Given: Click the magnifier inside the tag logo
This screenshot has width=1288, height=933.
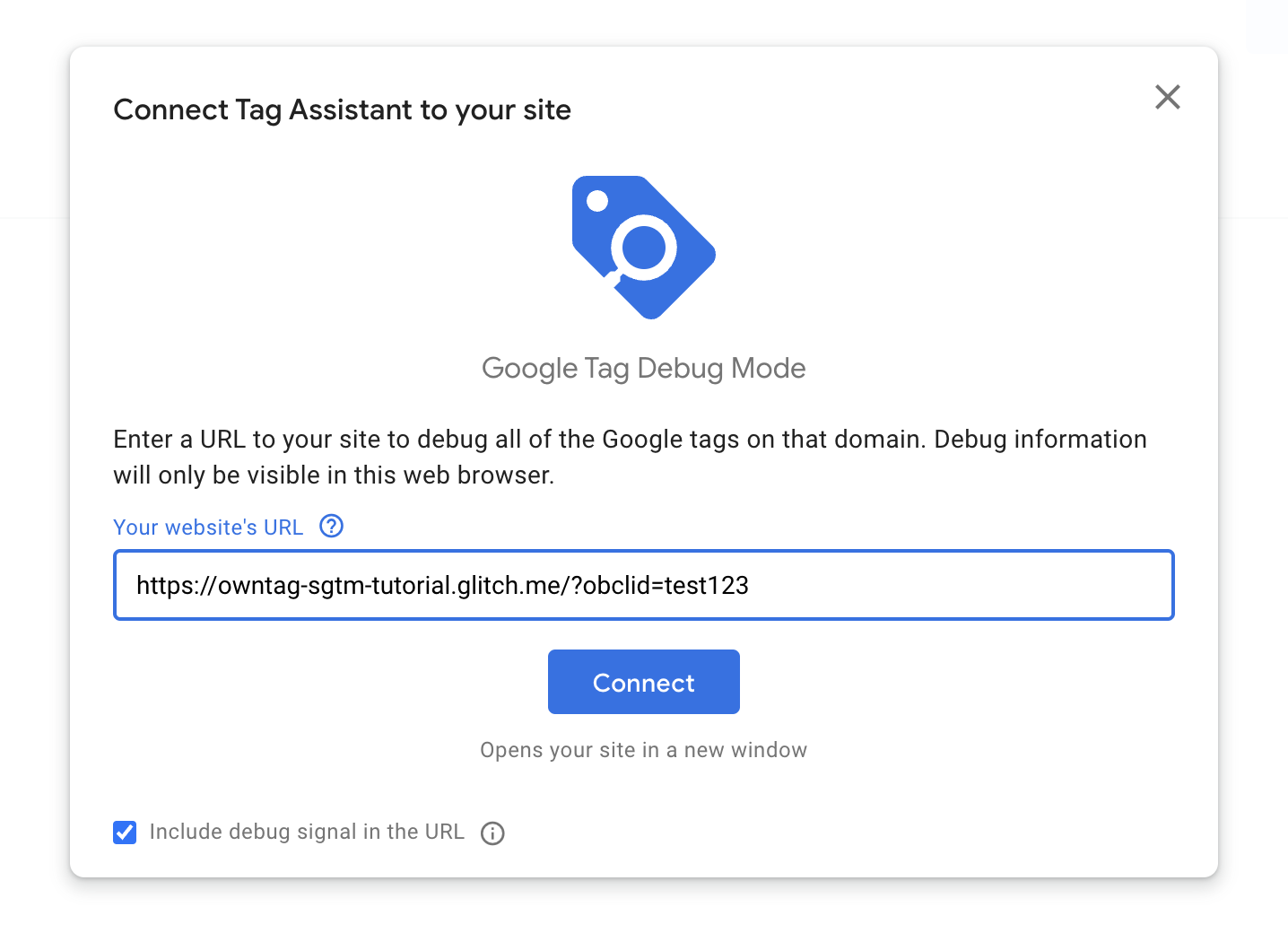Looking at the screenshot, I should [642, 246].
